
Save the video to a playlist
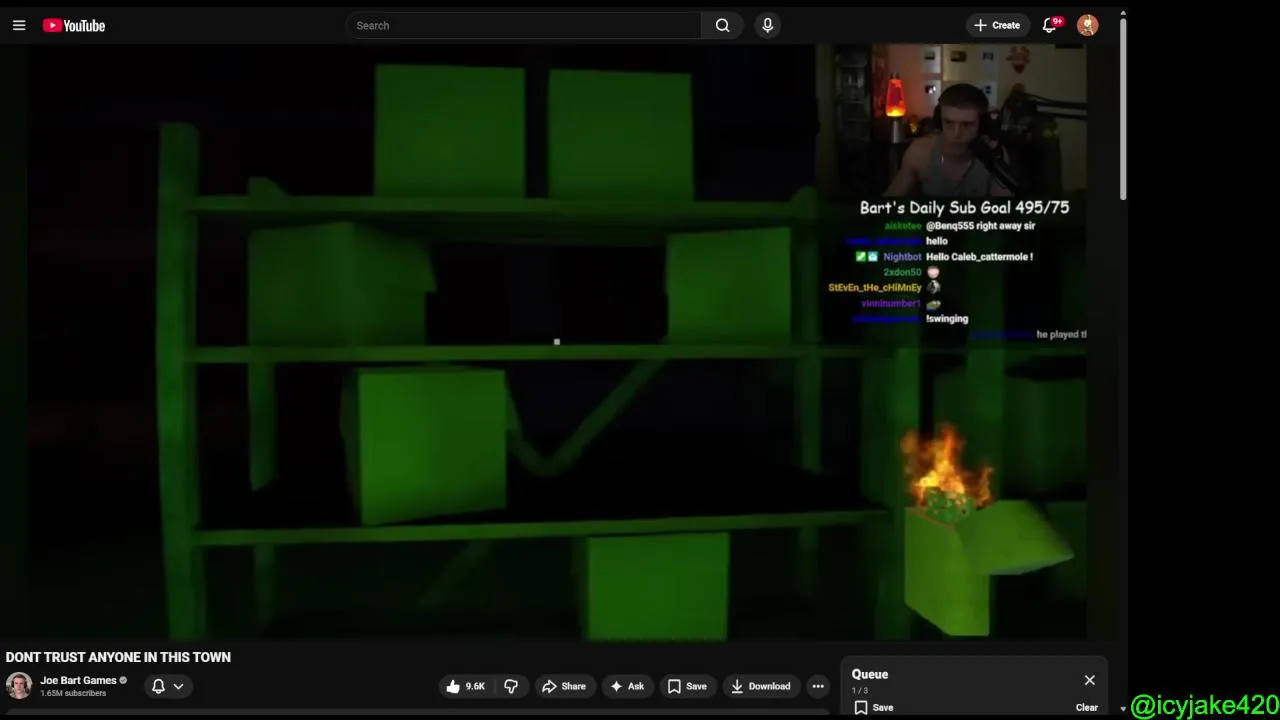687,686
